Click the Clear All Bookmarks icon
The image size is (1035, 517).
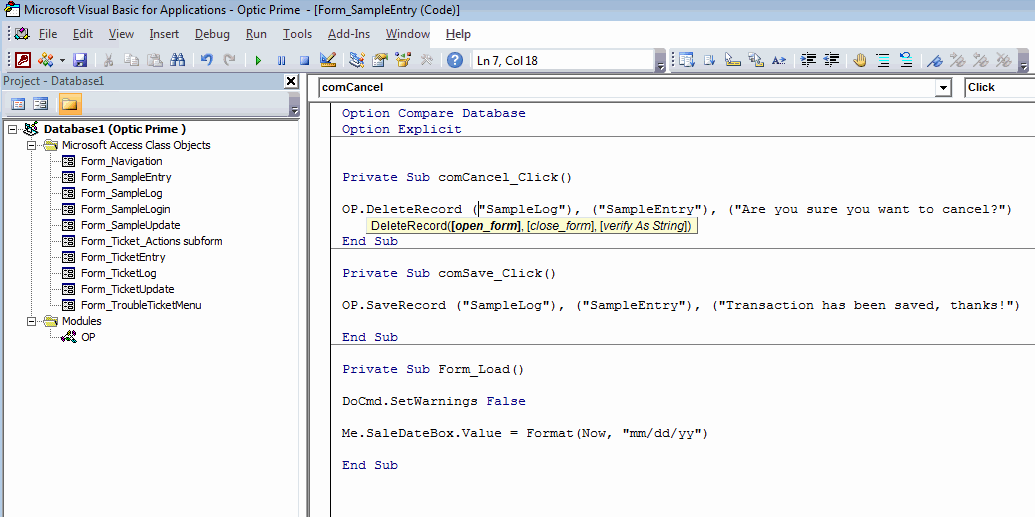pyautogui.click(x=1003, y=60)
